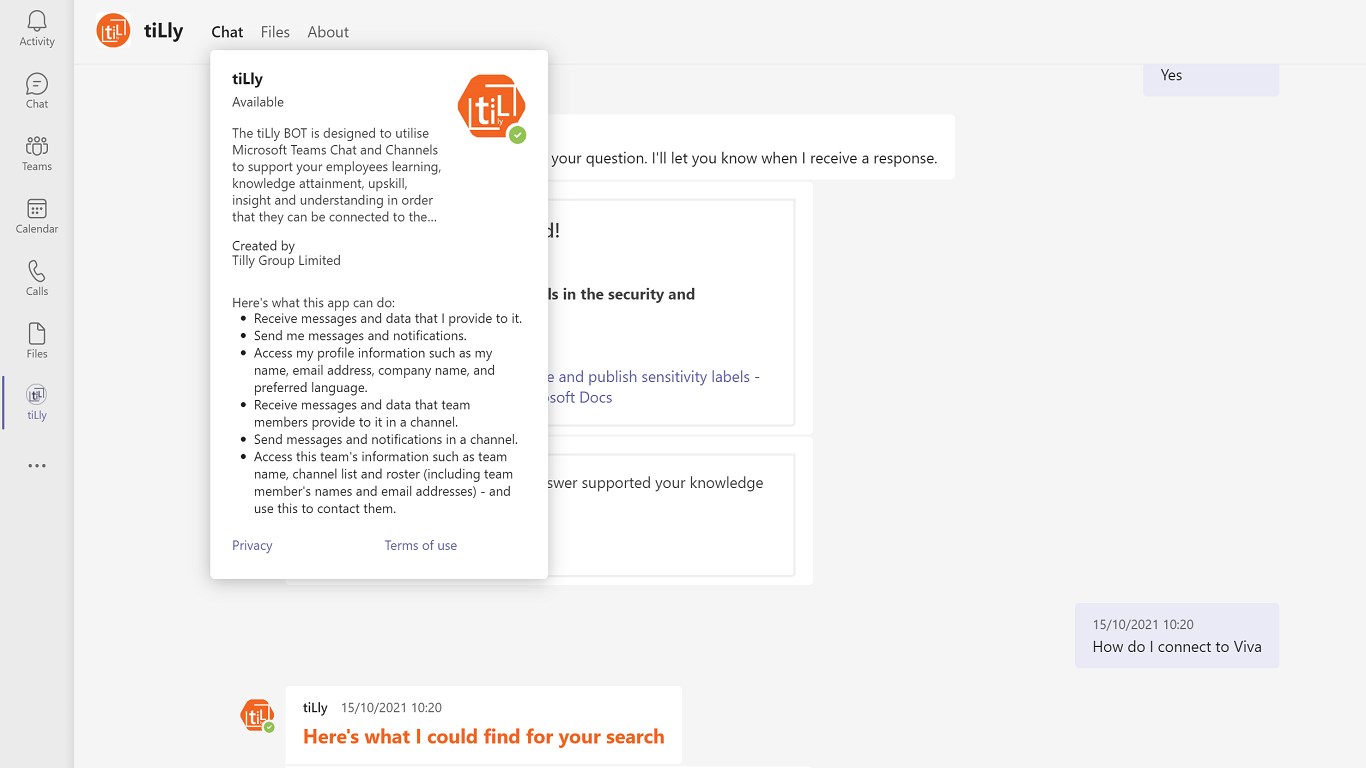Click 'Send messages and notifications in a channel.'
1366x768 pixels.
[386, 440]
